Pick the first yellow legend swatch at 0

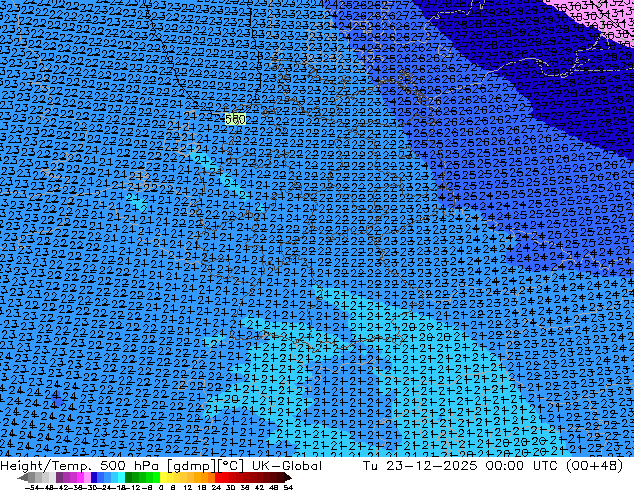coord(163,477)
